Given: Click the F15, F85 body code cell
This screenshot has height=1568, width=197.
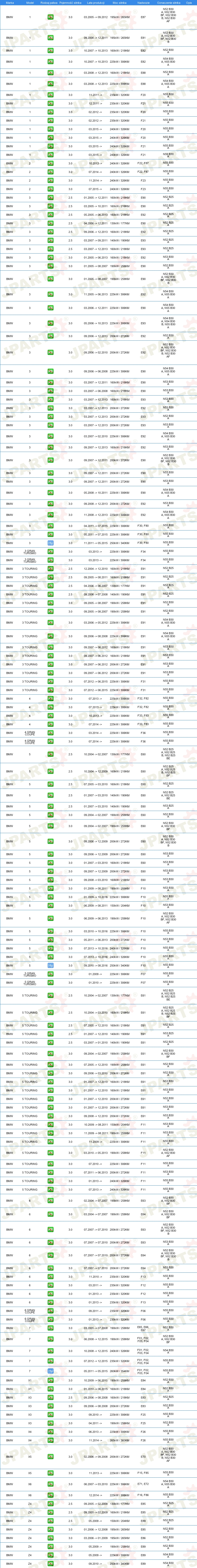Looking at the screenshot, I should click(x=143, y=1473).
